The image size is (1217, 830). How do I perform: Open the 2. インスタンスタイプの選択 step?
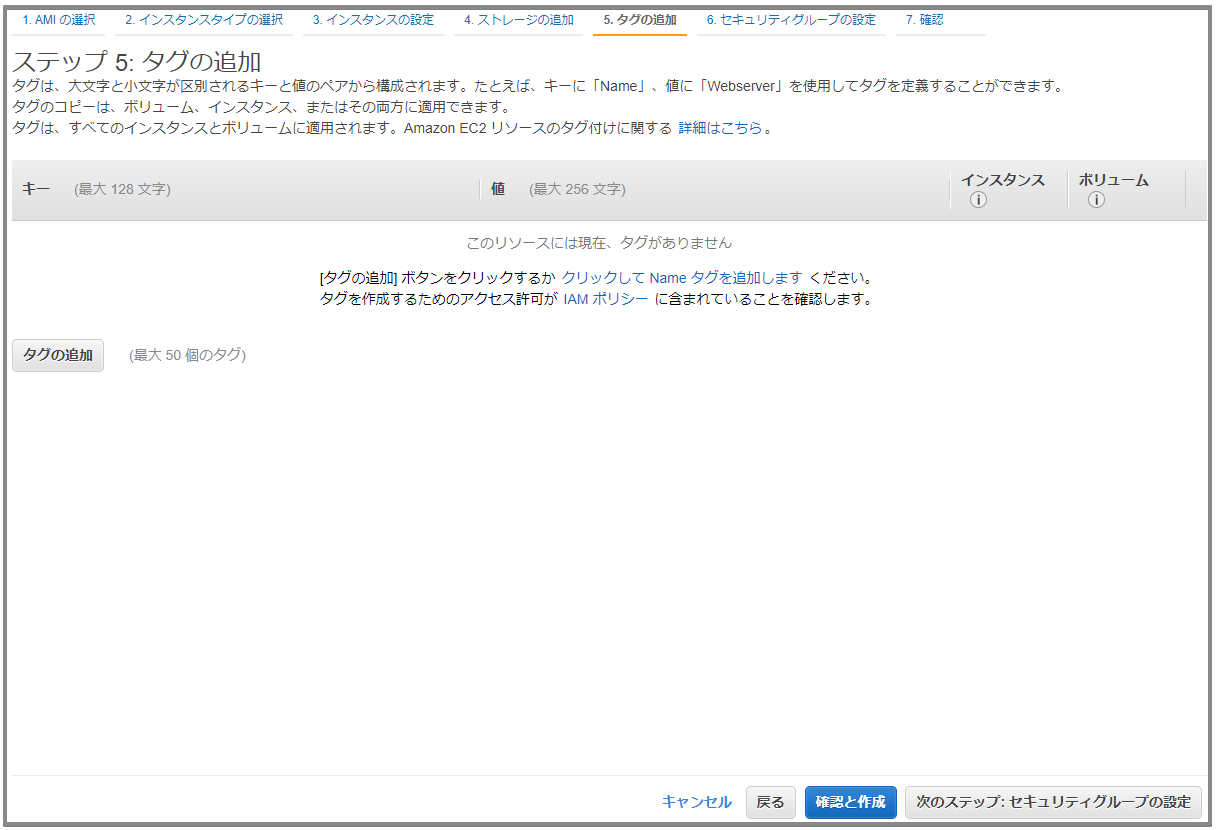[204, 19]
